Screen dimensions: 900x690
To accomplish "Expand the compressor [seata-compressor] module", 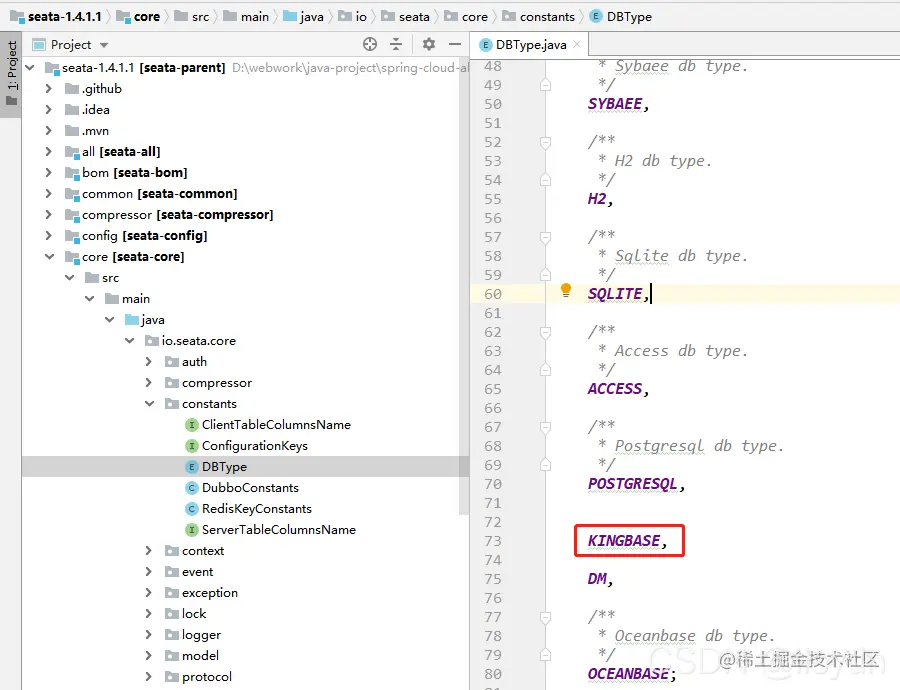I will pos(49,215).
